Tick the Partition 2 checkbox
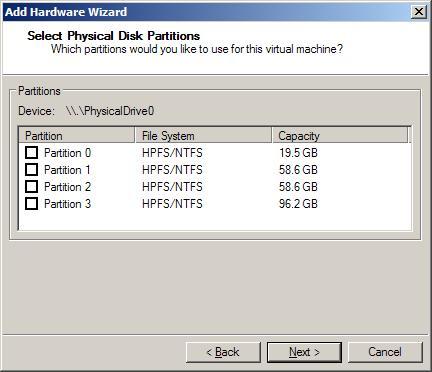The height and width of the screenshot is (372, 432). pos(31,187)
